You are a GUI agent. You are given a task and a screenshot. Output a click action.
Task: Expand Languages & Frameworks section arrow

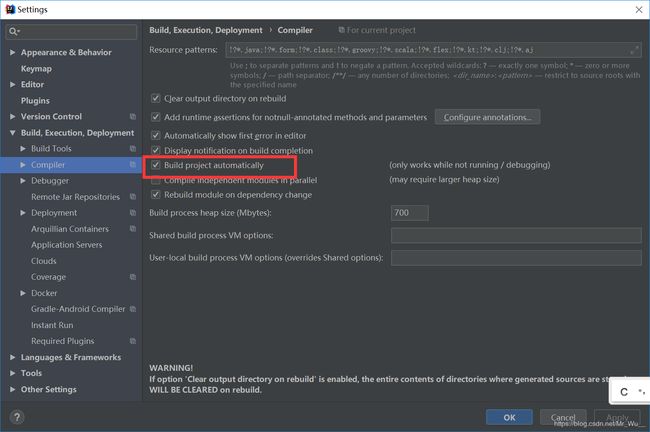(12, 357)
